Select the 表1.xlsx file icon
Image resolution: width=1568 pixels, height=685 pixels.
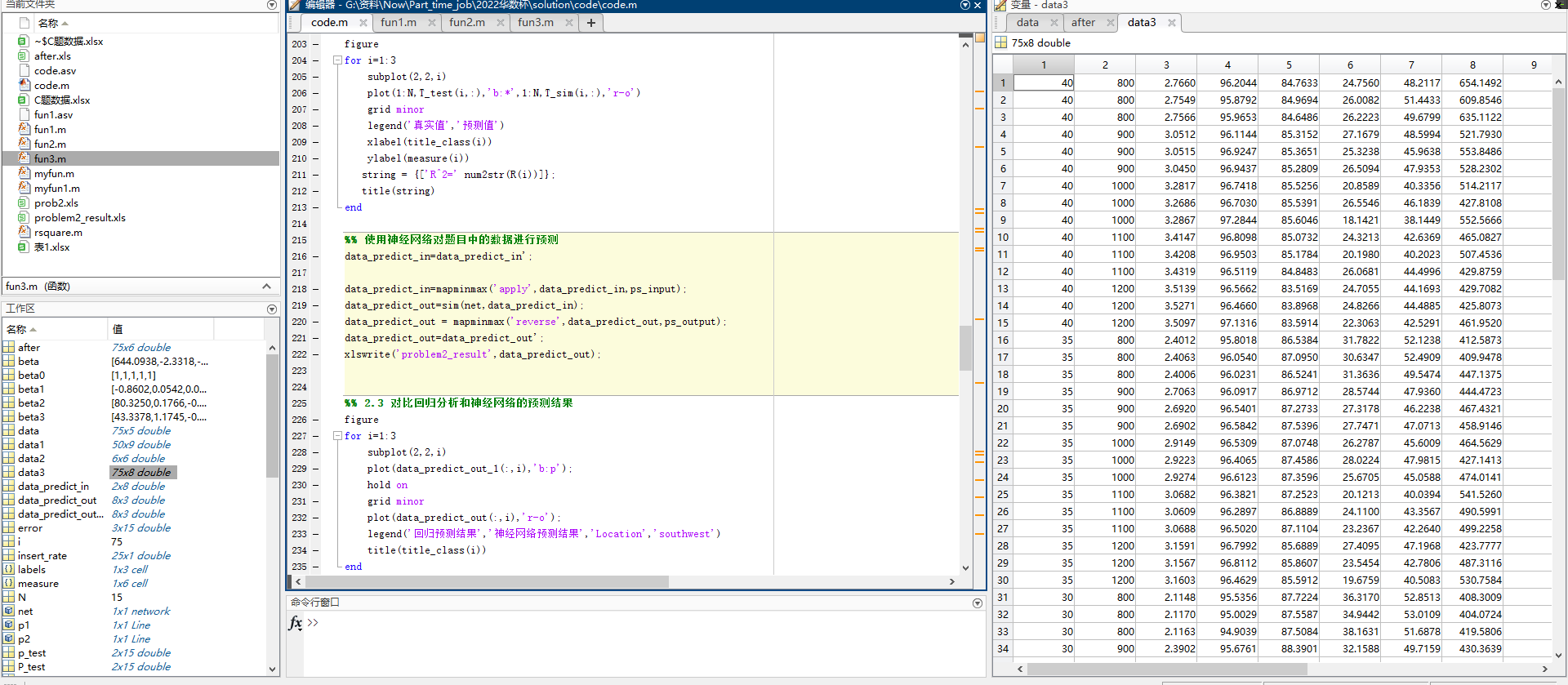pos(24,247)
